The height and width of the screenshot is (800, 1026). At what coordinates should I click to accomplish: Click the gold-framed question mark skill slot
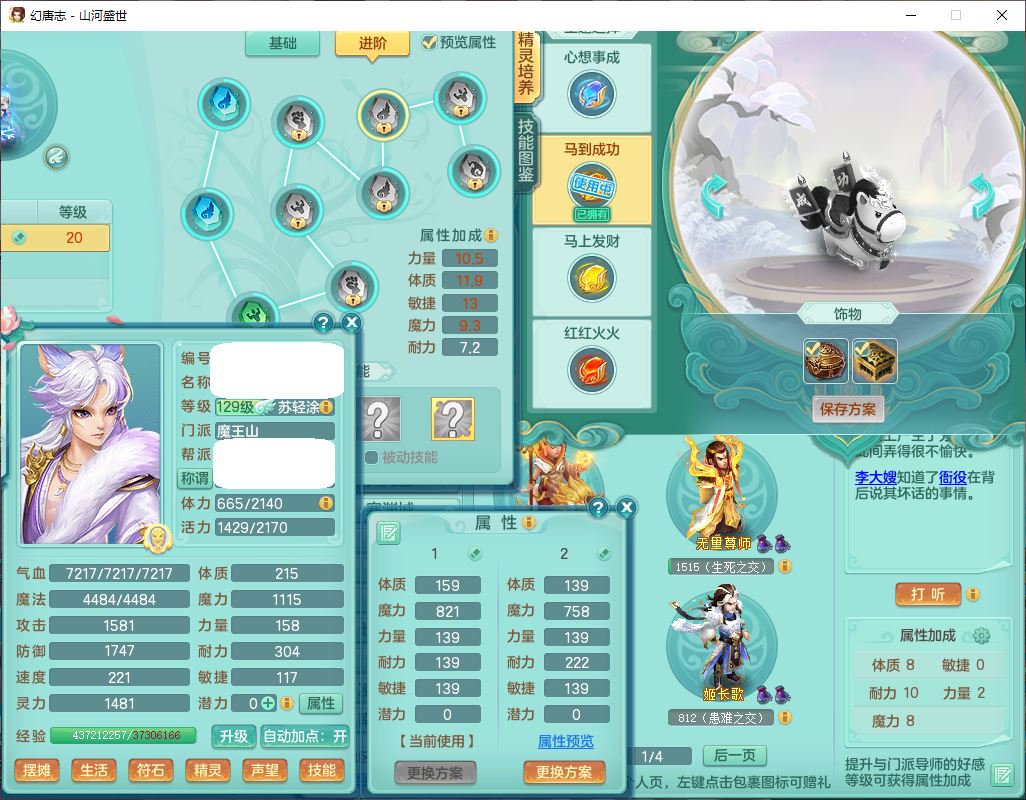[453, 419]
